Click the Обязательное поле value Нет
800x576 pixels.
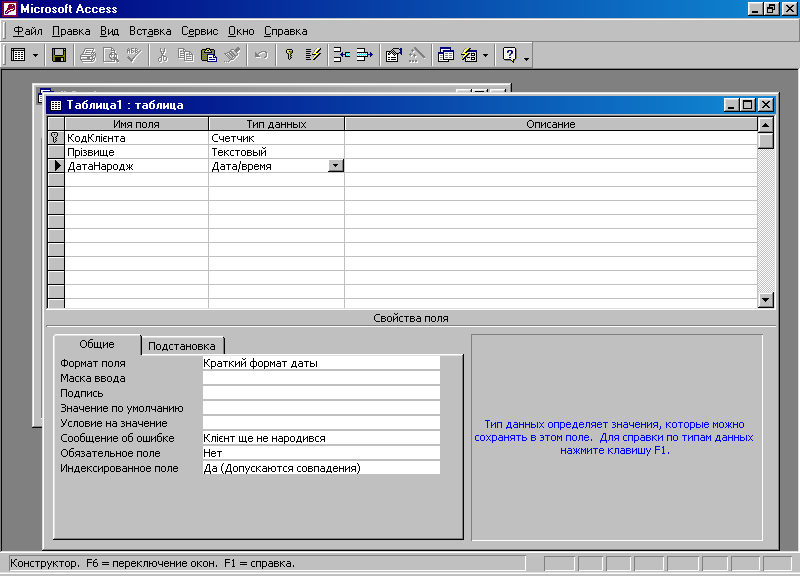[x=321, y=453]
